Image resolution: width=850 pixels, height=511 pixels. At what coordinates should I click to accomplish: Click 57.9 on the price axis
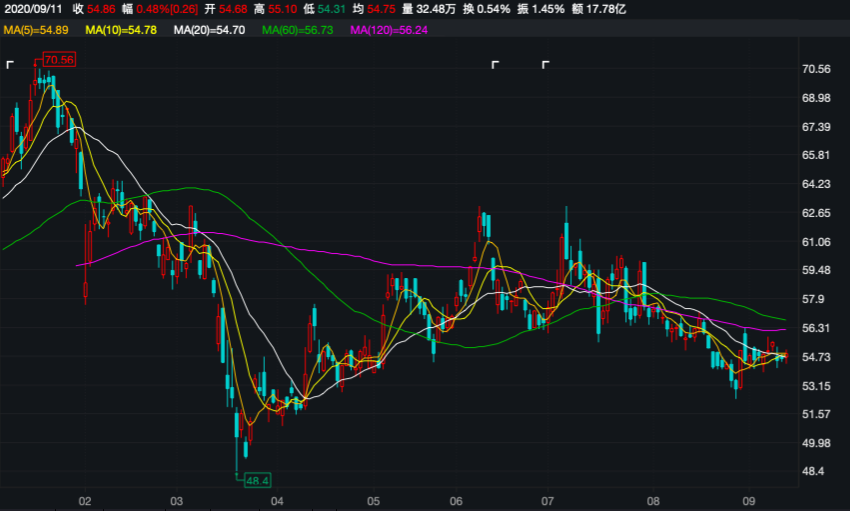(813, 299)
